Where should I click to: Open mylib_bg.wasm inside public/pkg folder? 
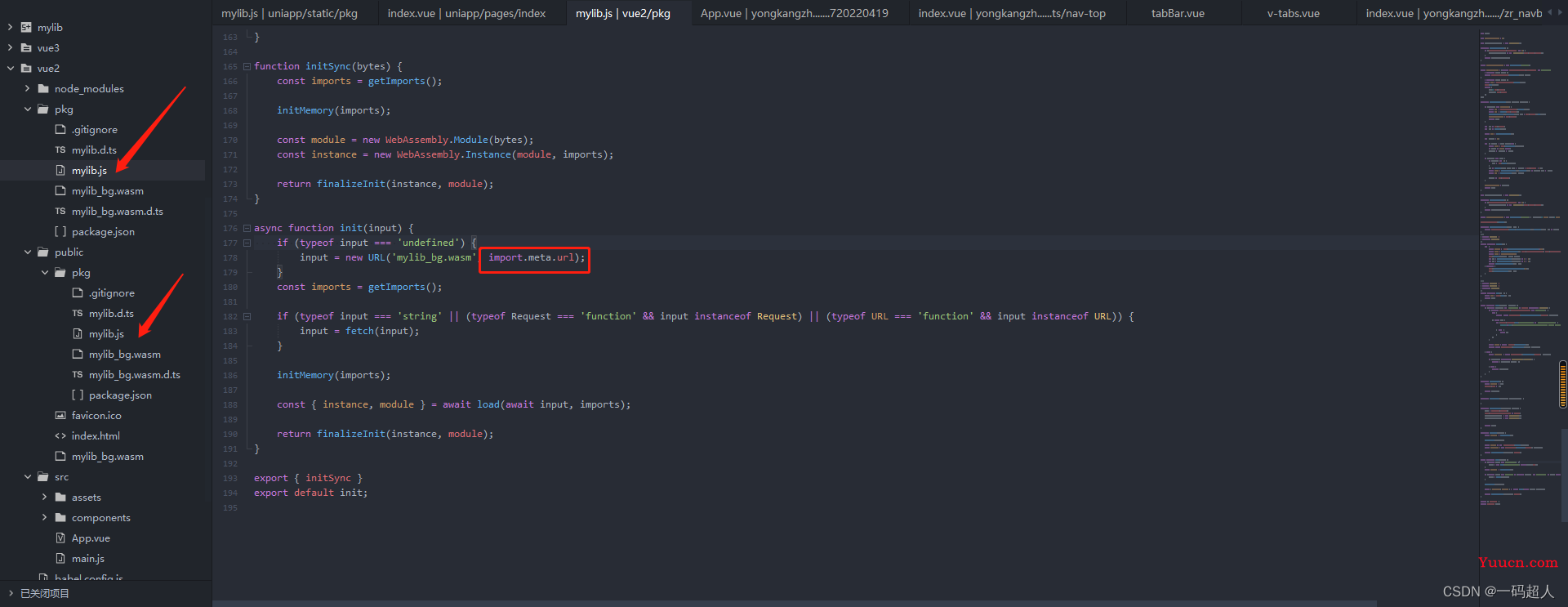coord(125,354)
